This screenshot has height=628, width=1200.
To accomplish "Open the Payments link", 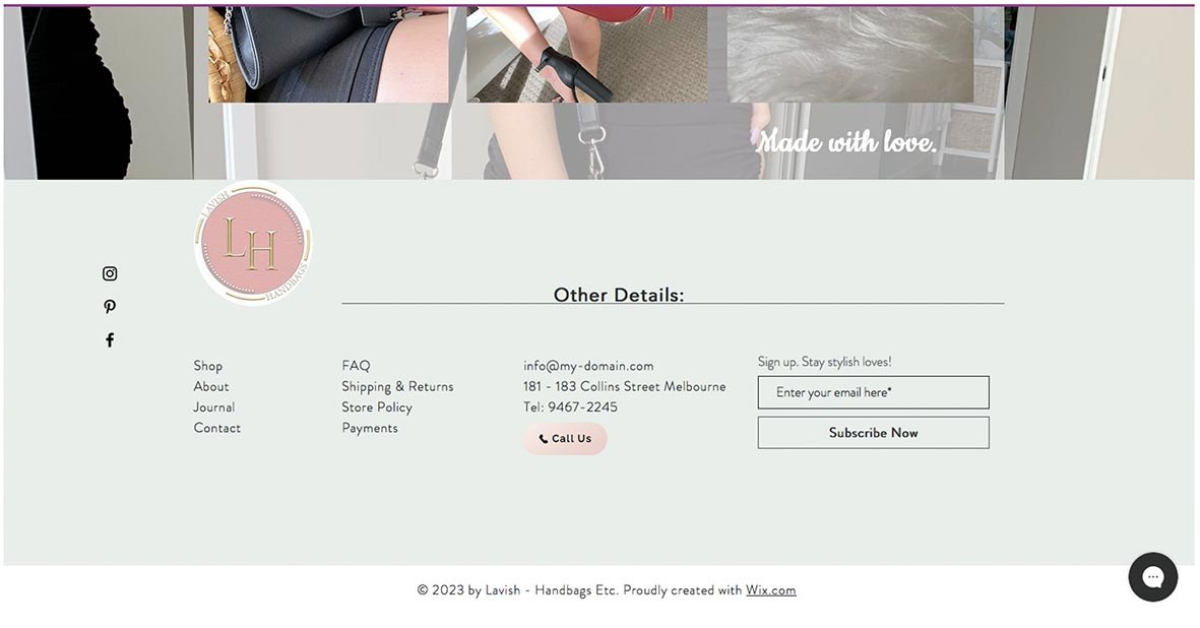I will pos(370,428).
